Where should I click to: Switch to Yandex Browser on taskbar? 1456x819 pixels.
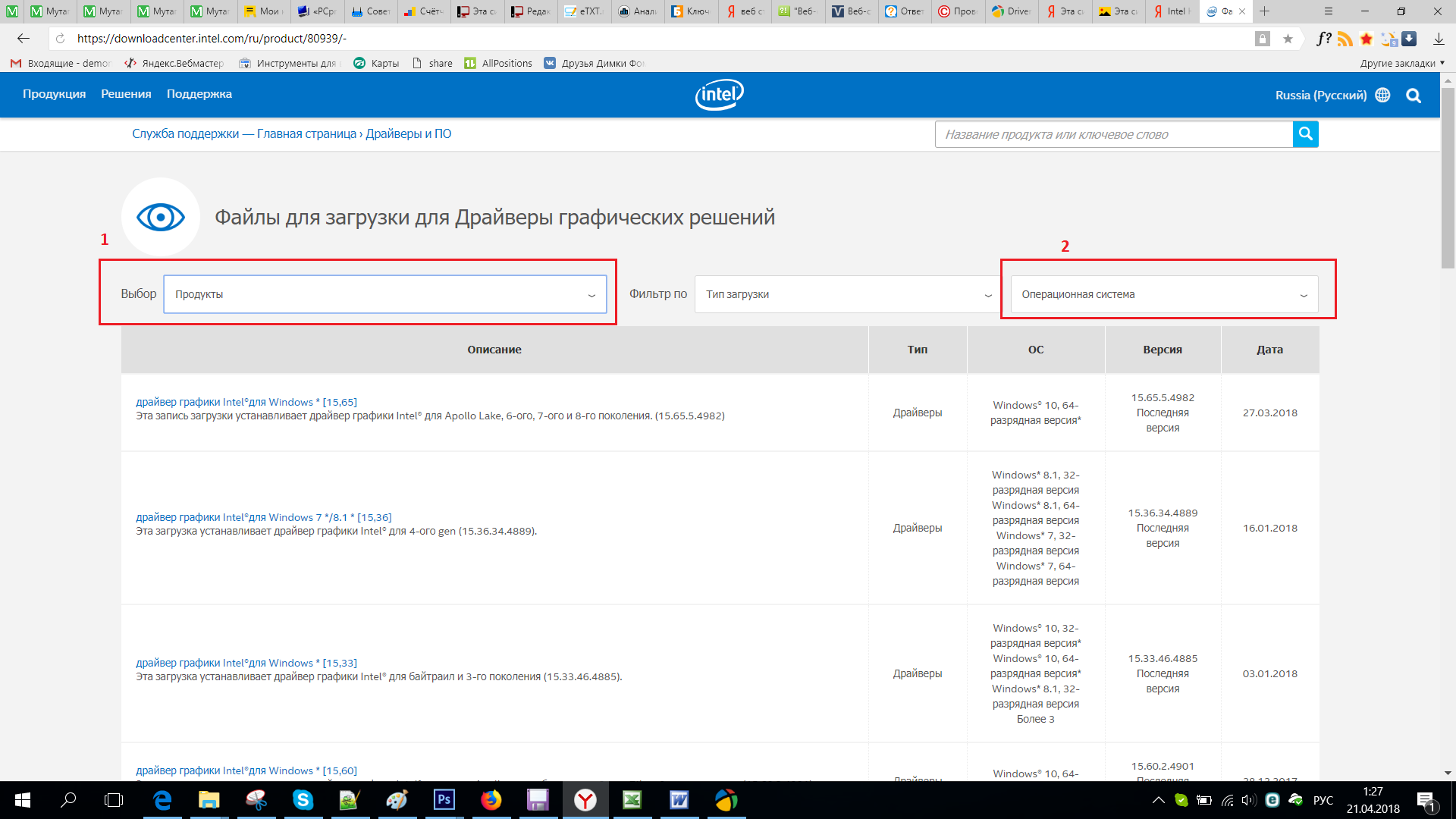click(x=585, y=800)
